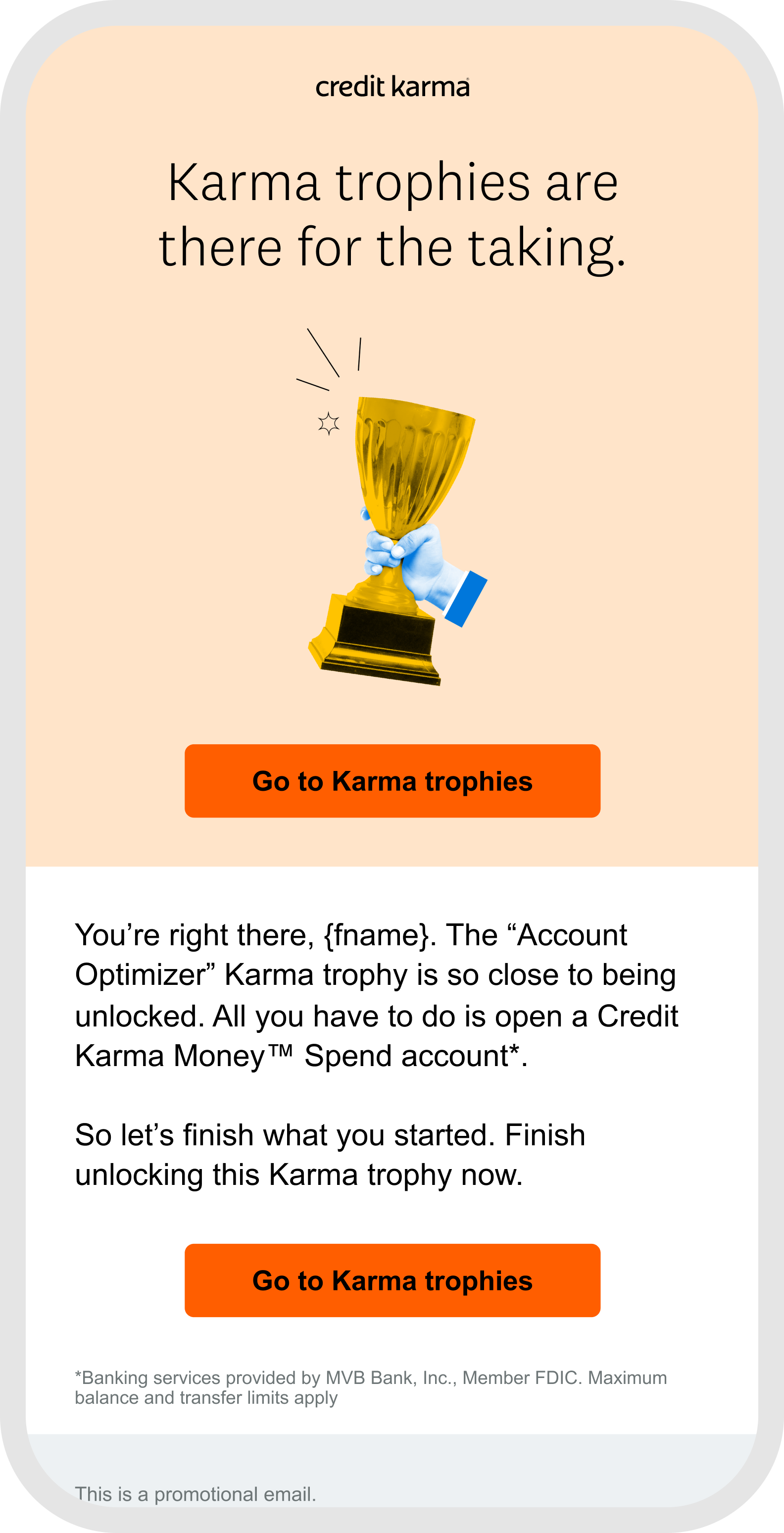
Task: Click the small star sparkle icon
Action: tap(328, 424)
